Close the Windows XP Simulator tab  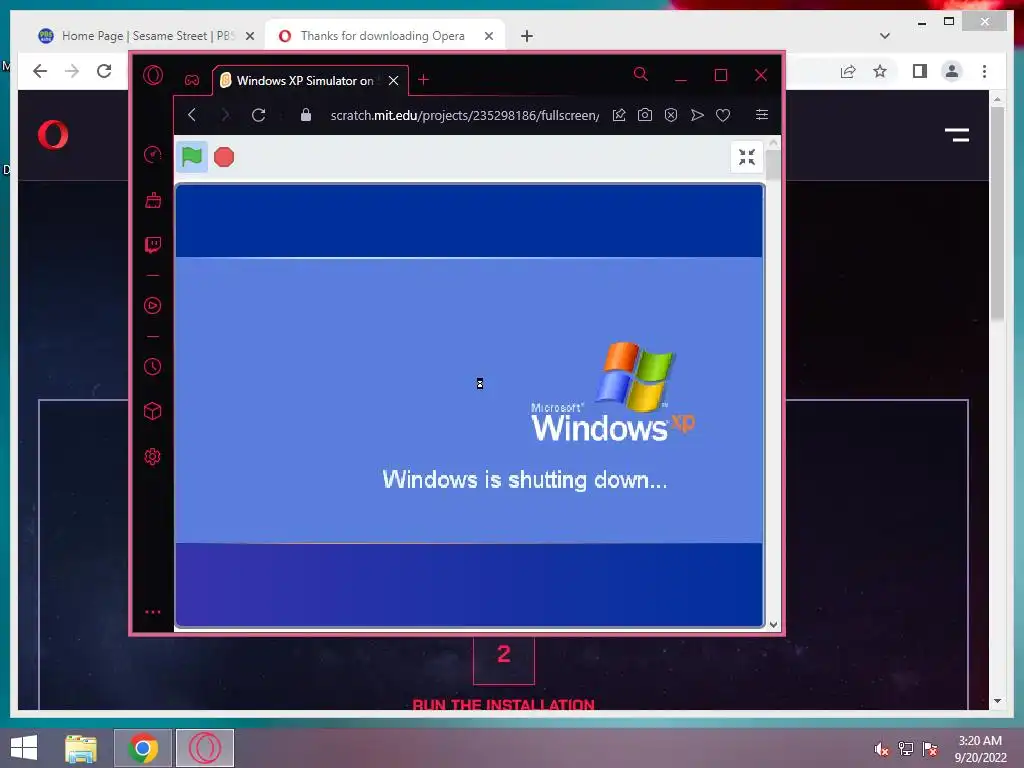click(393, 80)
